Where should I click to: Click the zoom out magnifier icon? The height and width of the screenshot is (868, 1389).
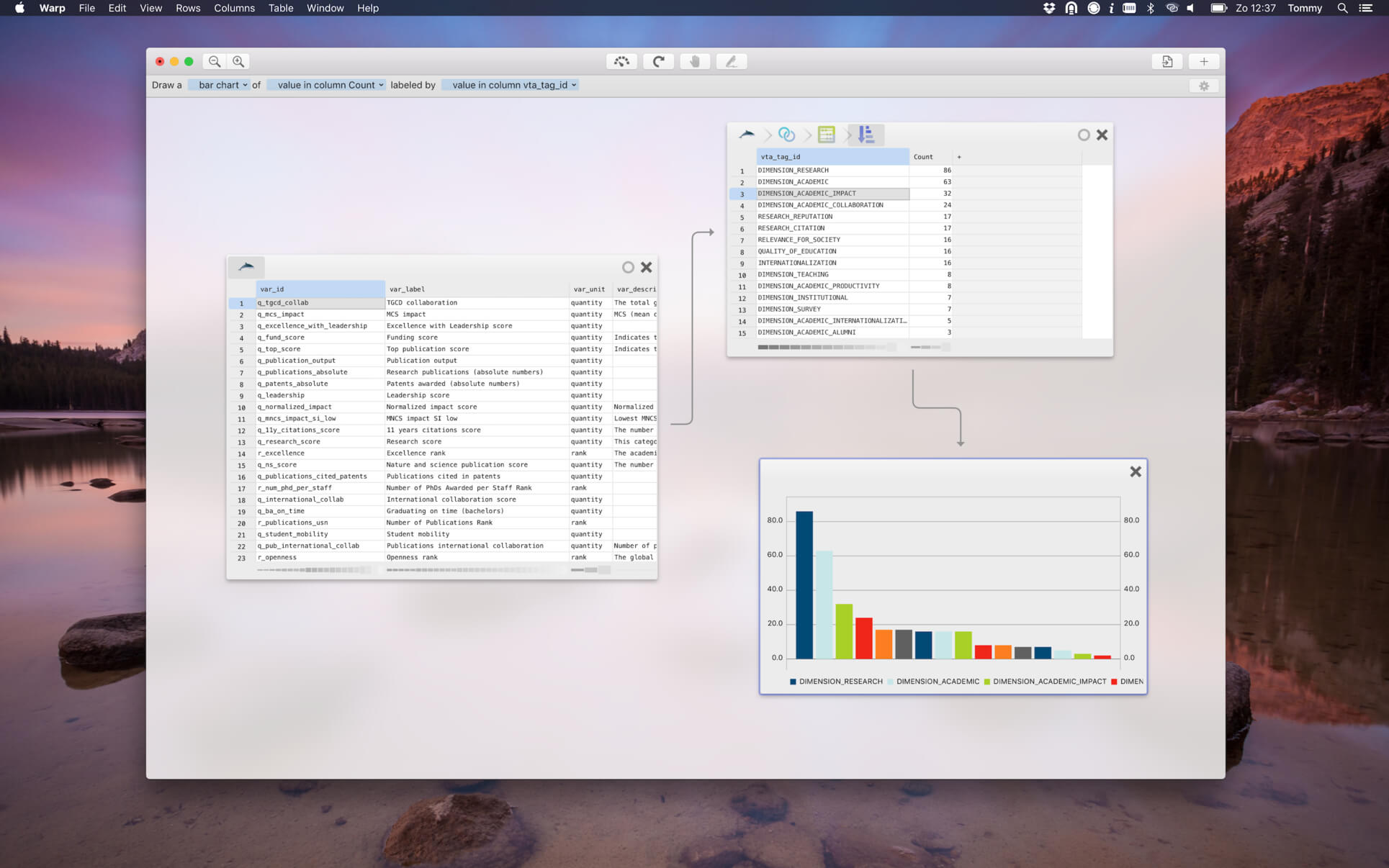215,62
